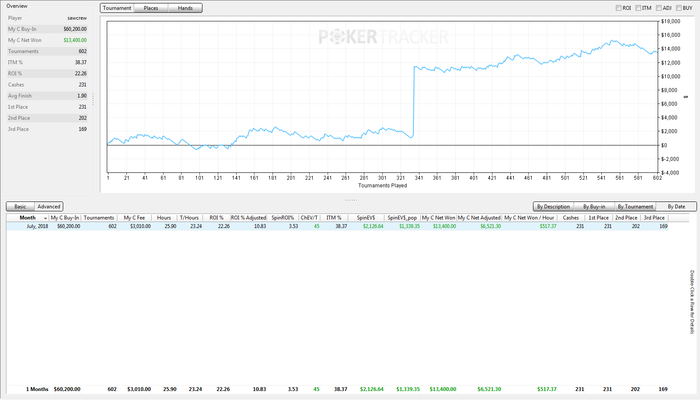700x400 pixels.
Task: Sort by SpinEV$_pop column header
Action: [x=402, y=218]
